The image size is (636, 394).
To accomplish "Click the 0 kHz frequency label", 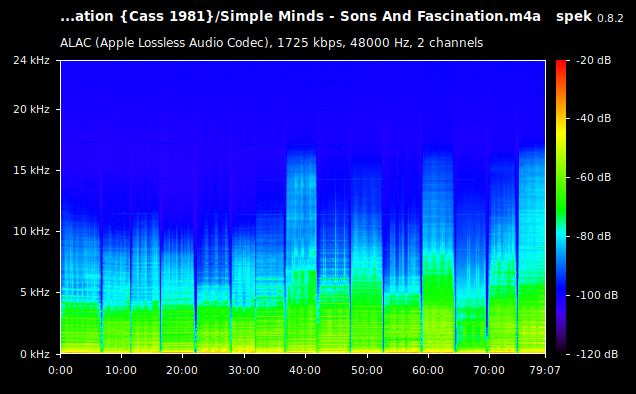I will (35, 354).
